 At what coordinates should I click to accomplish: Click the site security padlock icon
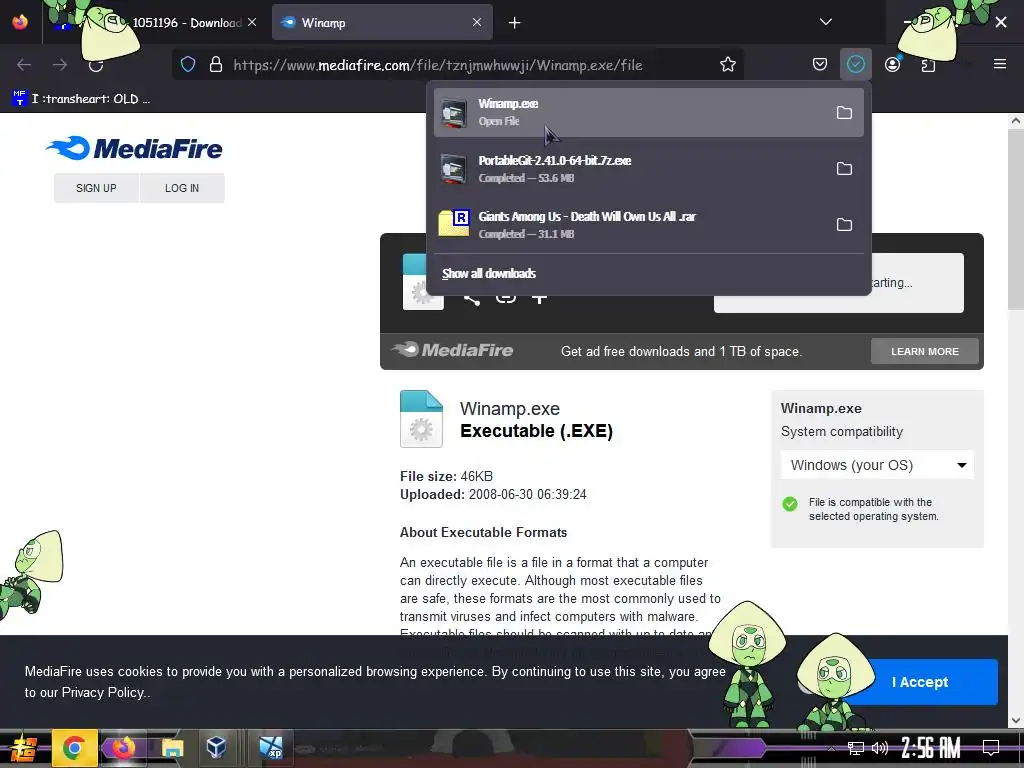(216, 65)
